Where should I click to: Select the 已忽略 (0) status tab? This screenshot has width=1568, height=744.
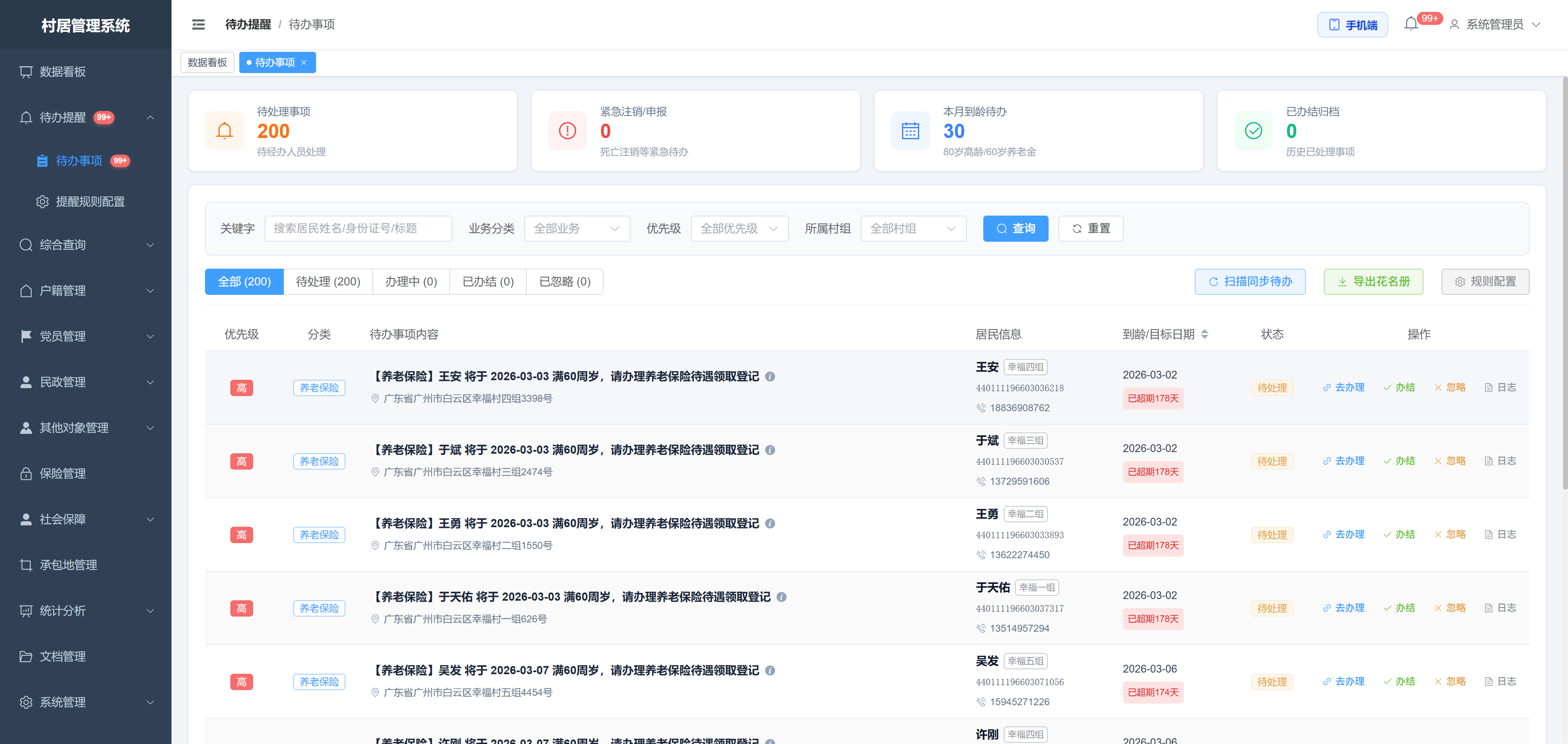click(x=565, y=282)
